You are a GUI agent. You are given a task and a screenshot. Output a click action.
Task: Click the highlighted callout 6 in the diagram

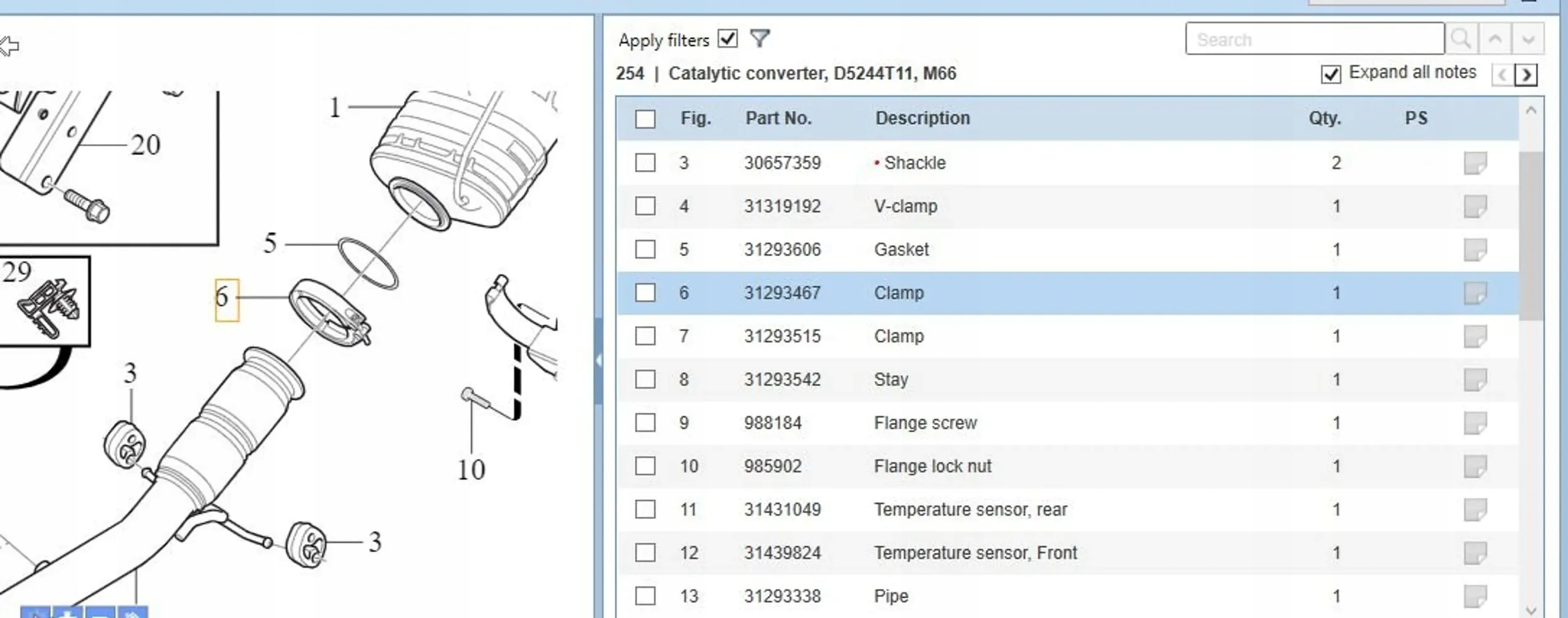tap(227, 300)
